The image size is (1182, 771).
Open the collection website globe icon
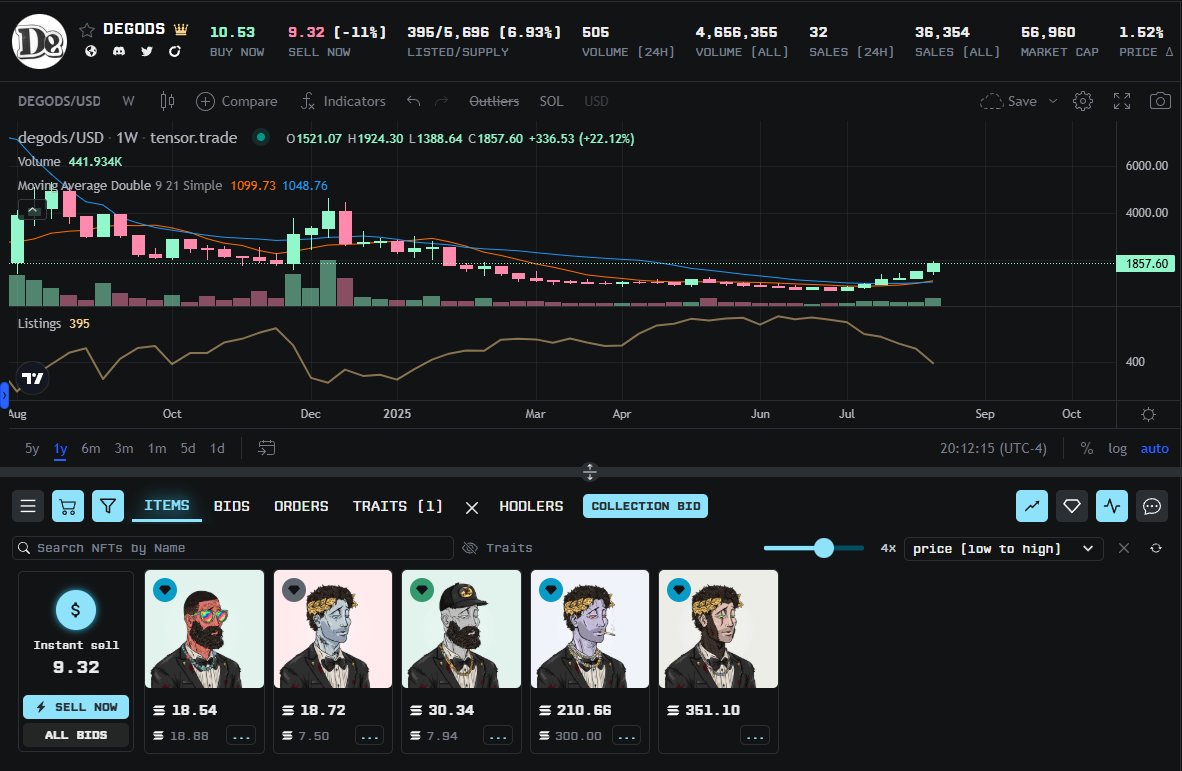point(90,51)
